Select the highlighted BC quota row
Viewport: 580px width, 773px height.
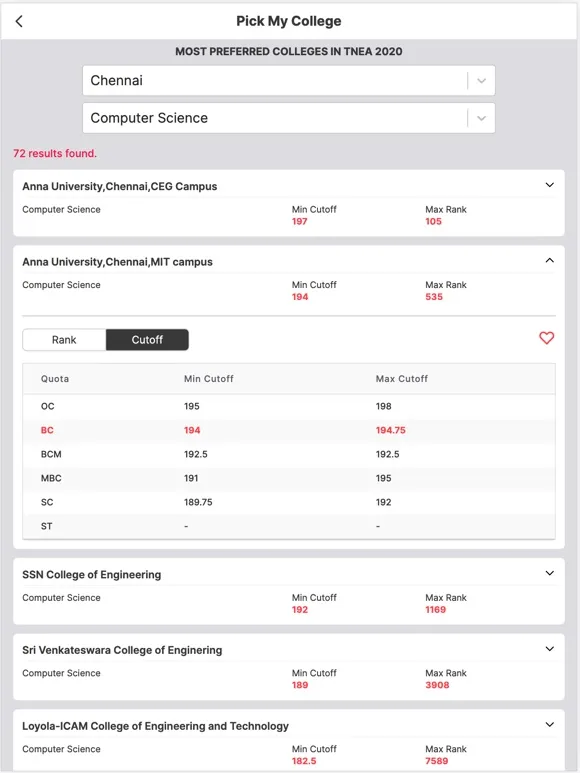(x=289, y=430)
